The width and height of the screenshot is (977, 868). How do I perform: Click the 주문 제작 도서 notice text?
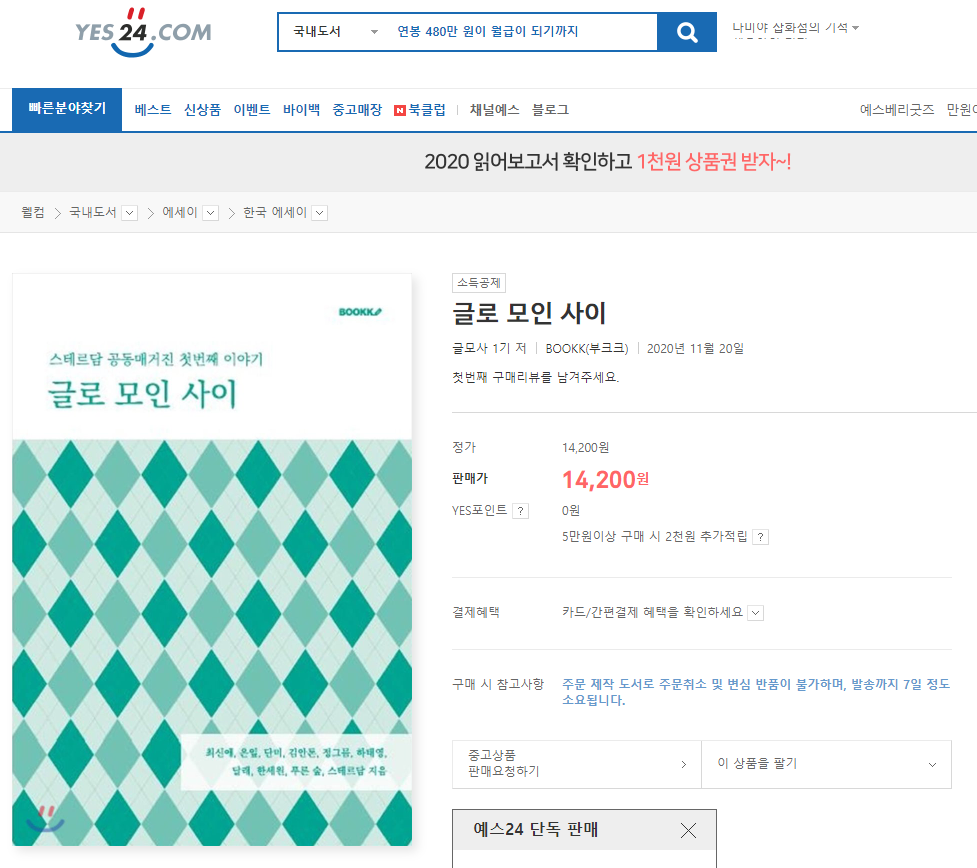pyautogui.click(x=756, y=692)
